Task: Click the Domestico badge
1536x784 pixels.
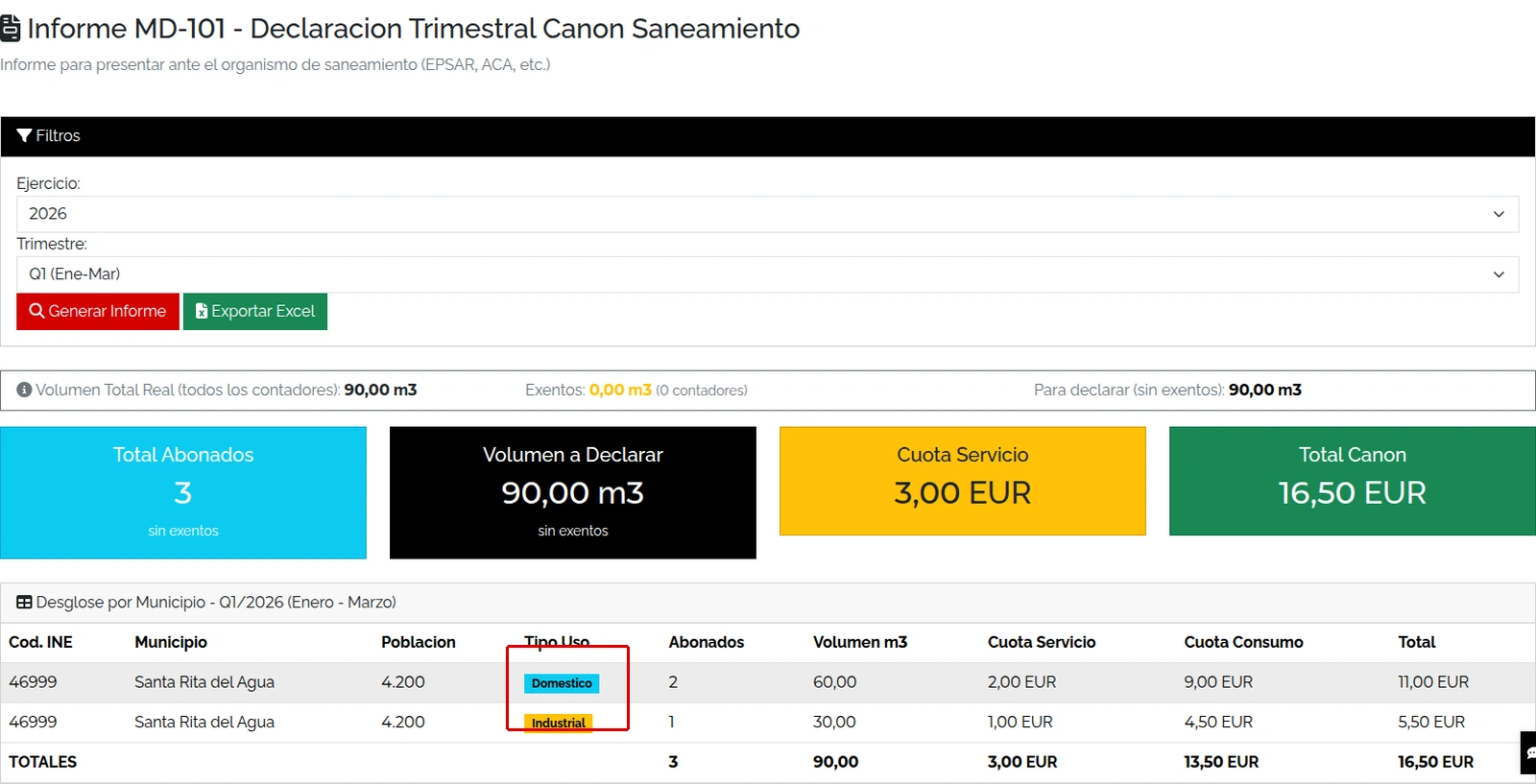Action: point(562,683)
